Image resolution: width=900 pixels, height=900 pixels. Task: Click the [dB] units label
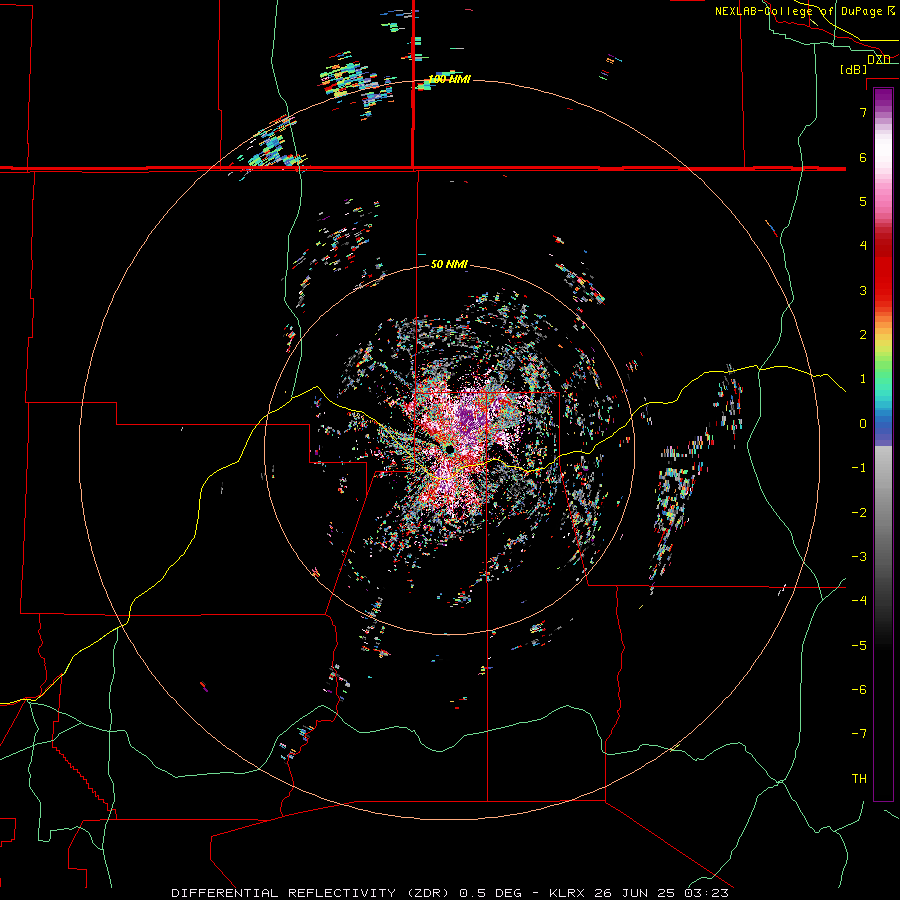854,70
